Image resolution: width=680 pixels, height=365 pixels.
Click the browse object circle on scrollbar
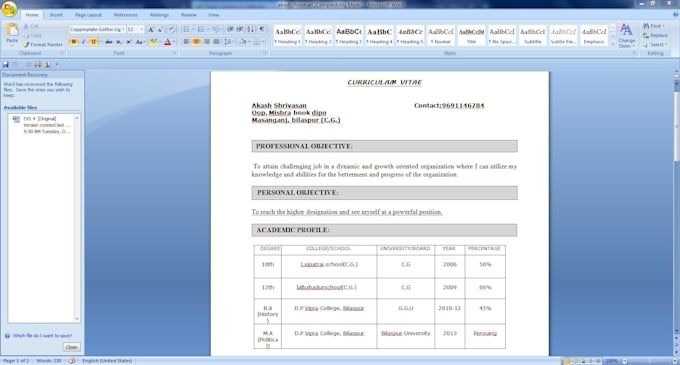point(676,346)
